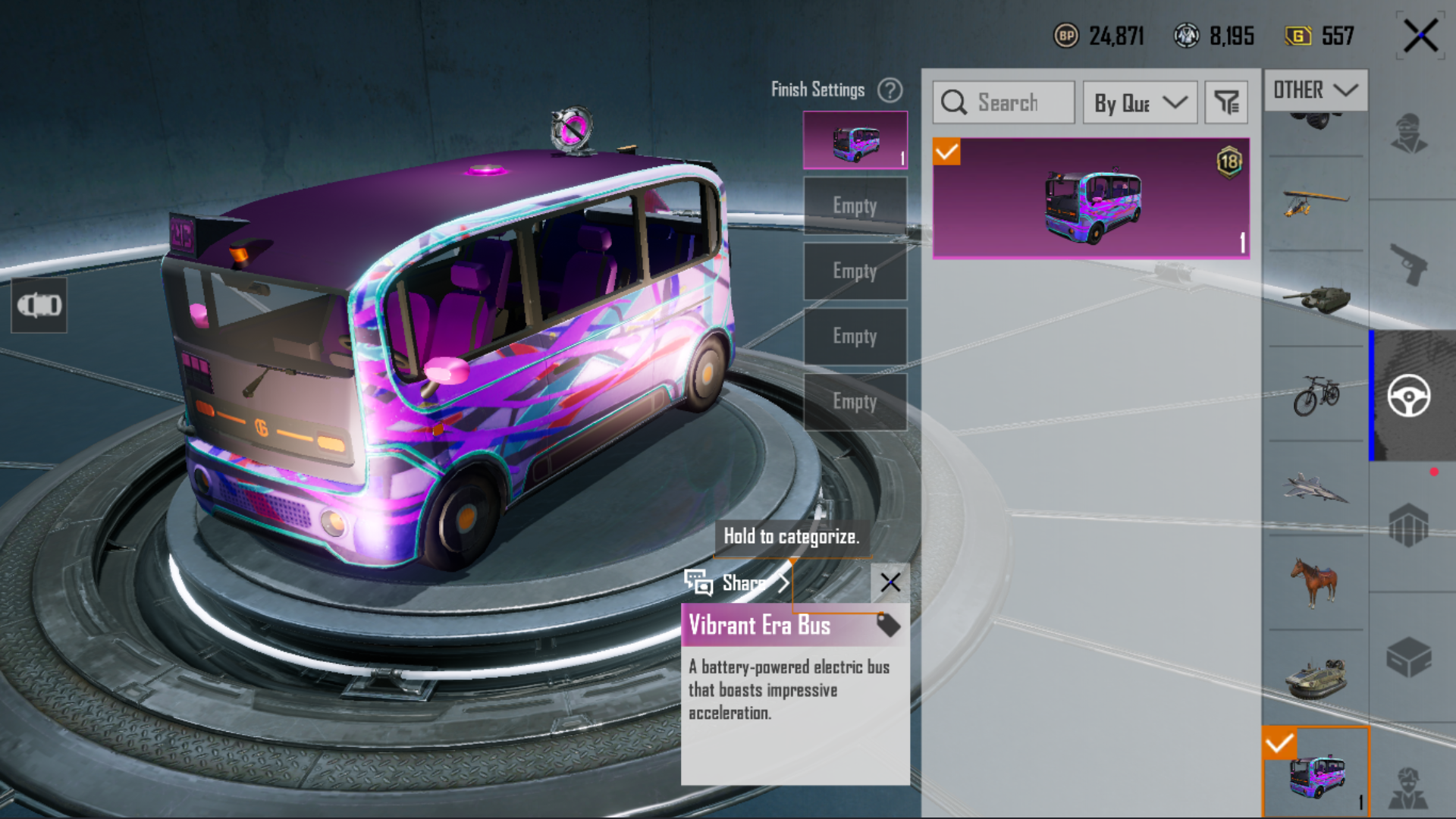
Task: Click the level 18 badge on bus card
Action: pyautogui.click(x=1229, y=162)
